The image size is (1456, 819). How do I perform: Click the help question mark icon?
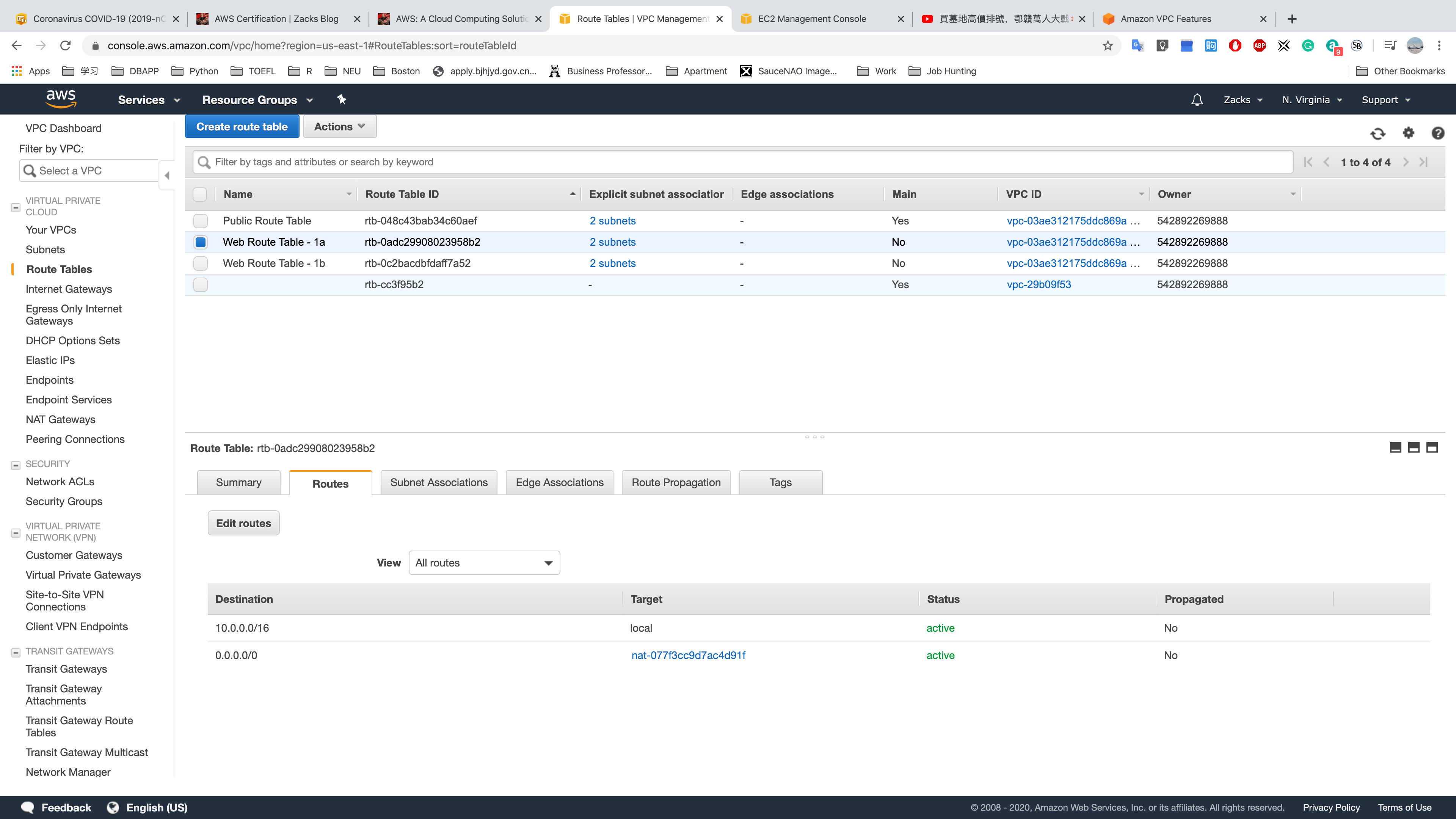pos(1437,133)
